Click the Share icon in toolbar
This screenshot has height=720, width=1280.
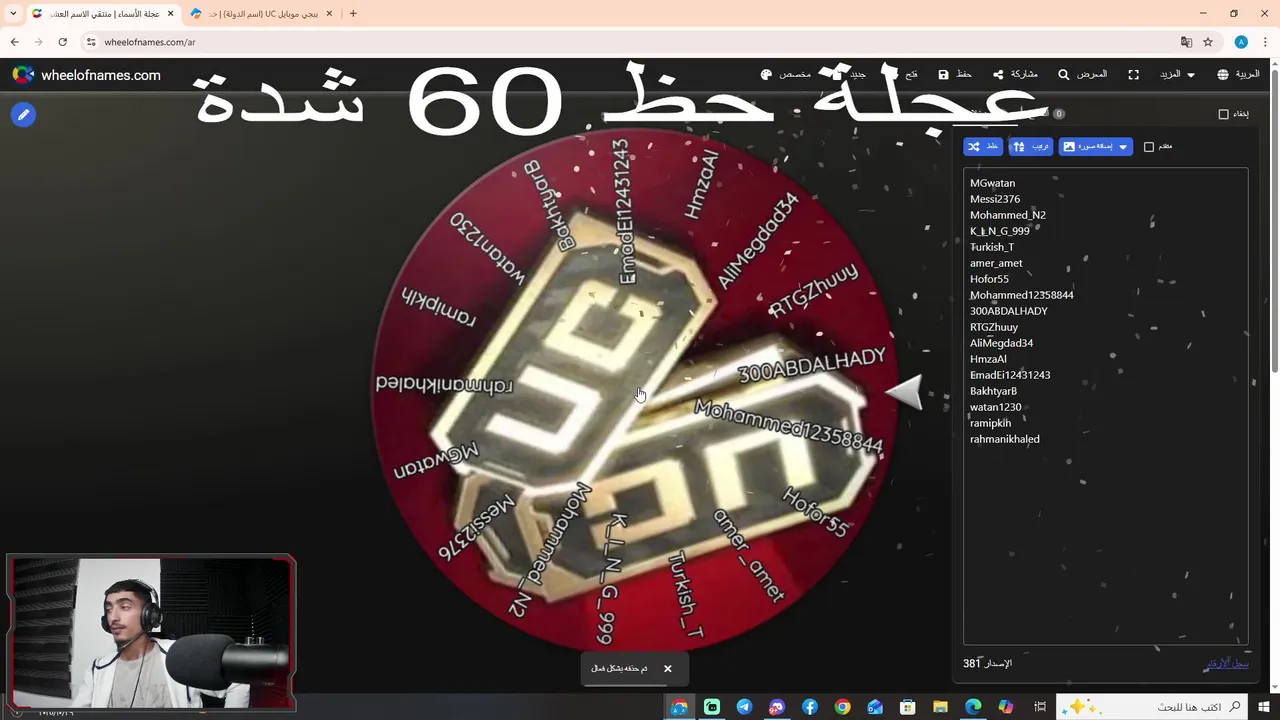point(998,75)
